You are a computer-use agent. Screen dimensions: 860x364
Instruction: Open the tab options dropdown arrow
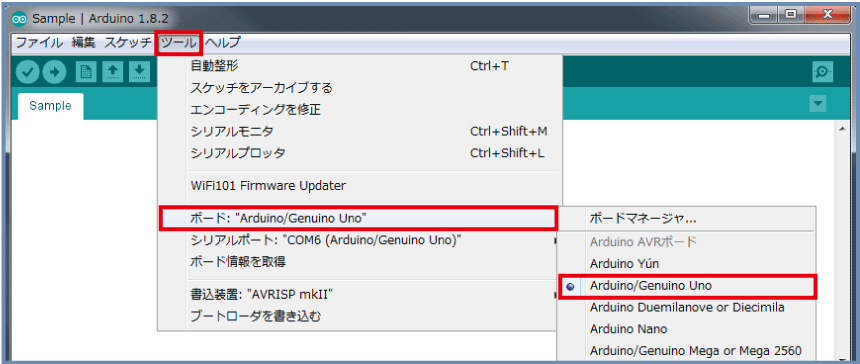coord(818,104)
